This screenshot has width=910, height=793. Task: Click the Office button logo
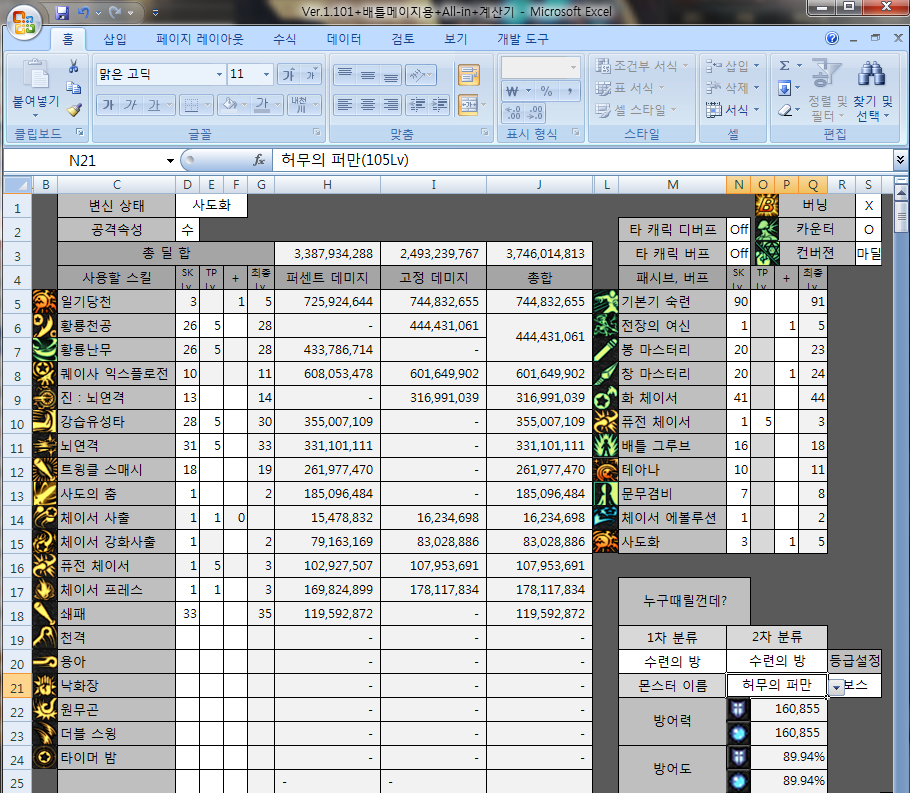point(24,20)
